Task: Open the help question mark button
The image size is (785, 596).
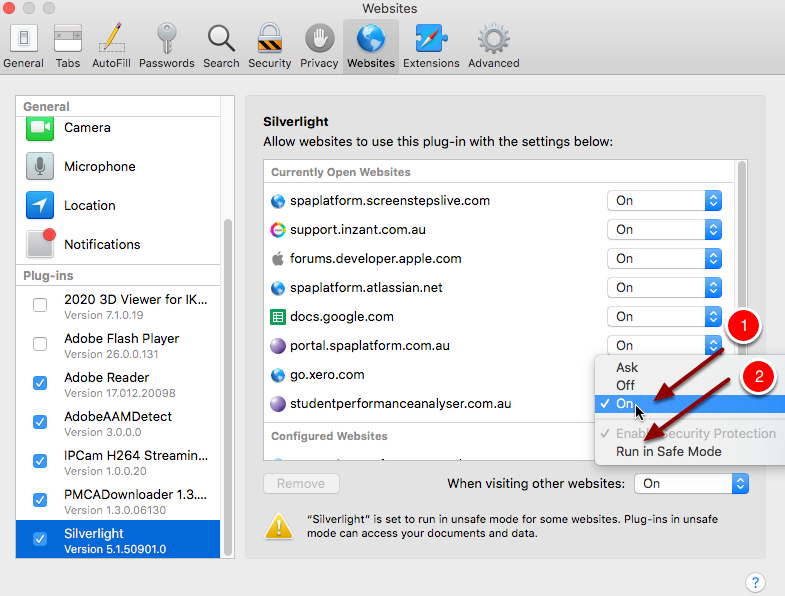Action: [x=755, y=582]
